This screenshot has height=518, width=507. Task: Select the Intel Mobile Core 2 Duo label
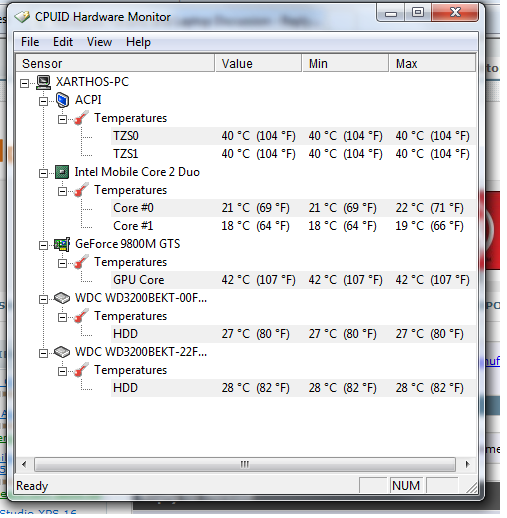pos(137,172)
